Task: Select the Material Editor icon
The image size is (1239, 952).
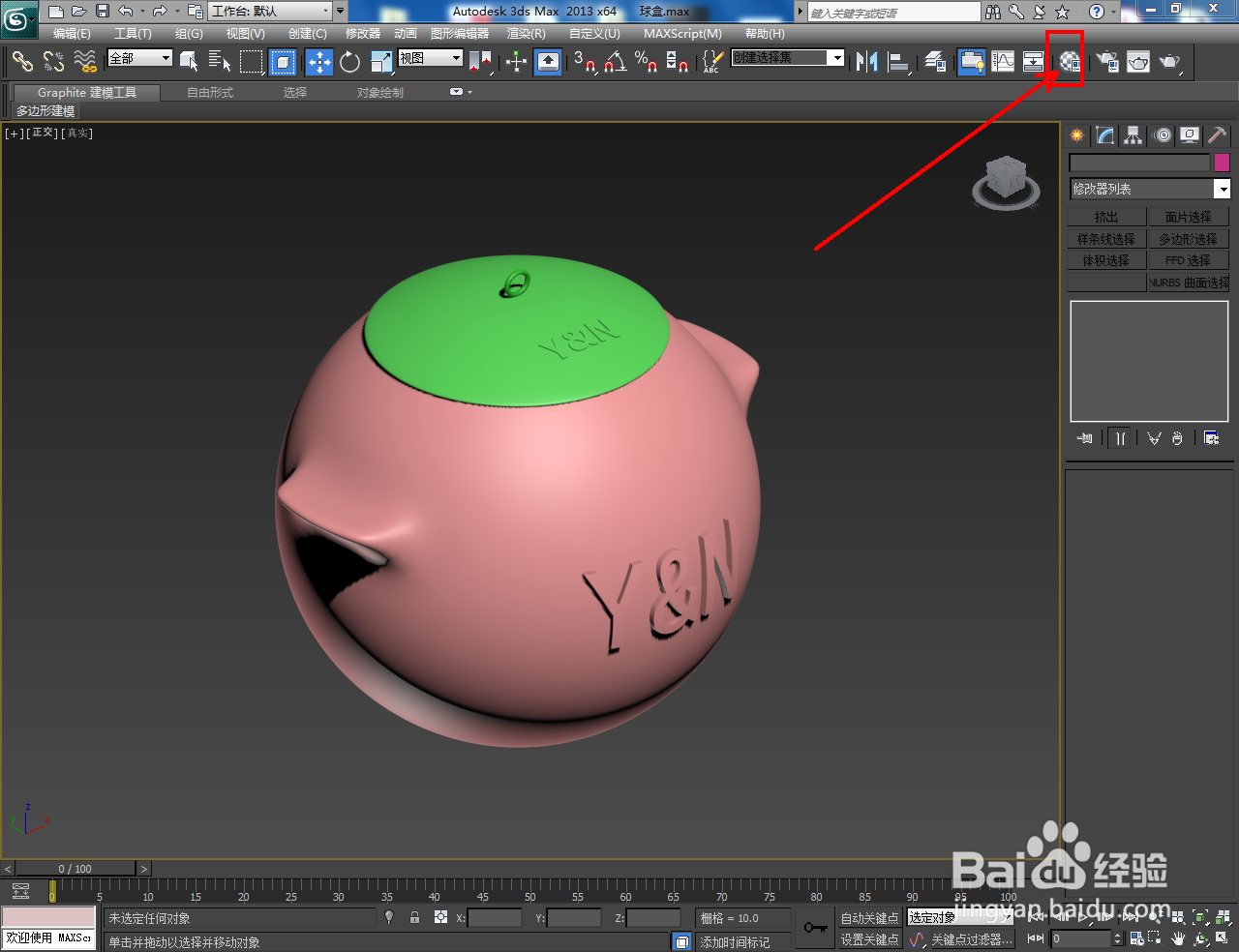Action: coord(1069,62)
